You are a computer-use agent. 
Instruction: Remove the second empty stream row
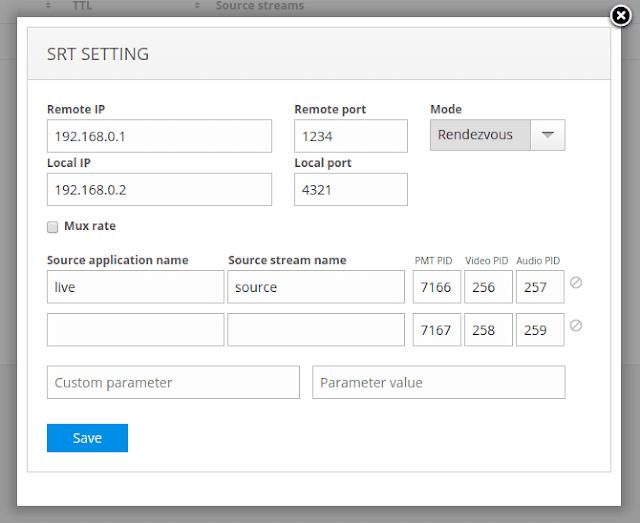point(576,326)
